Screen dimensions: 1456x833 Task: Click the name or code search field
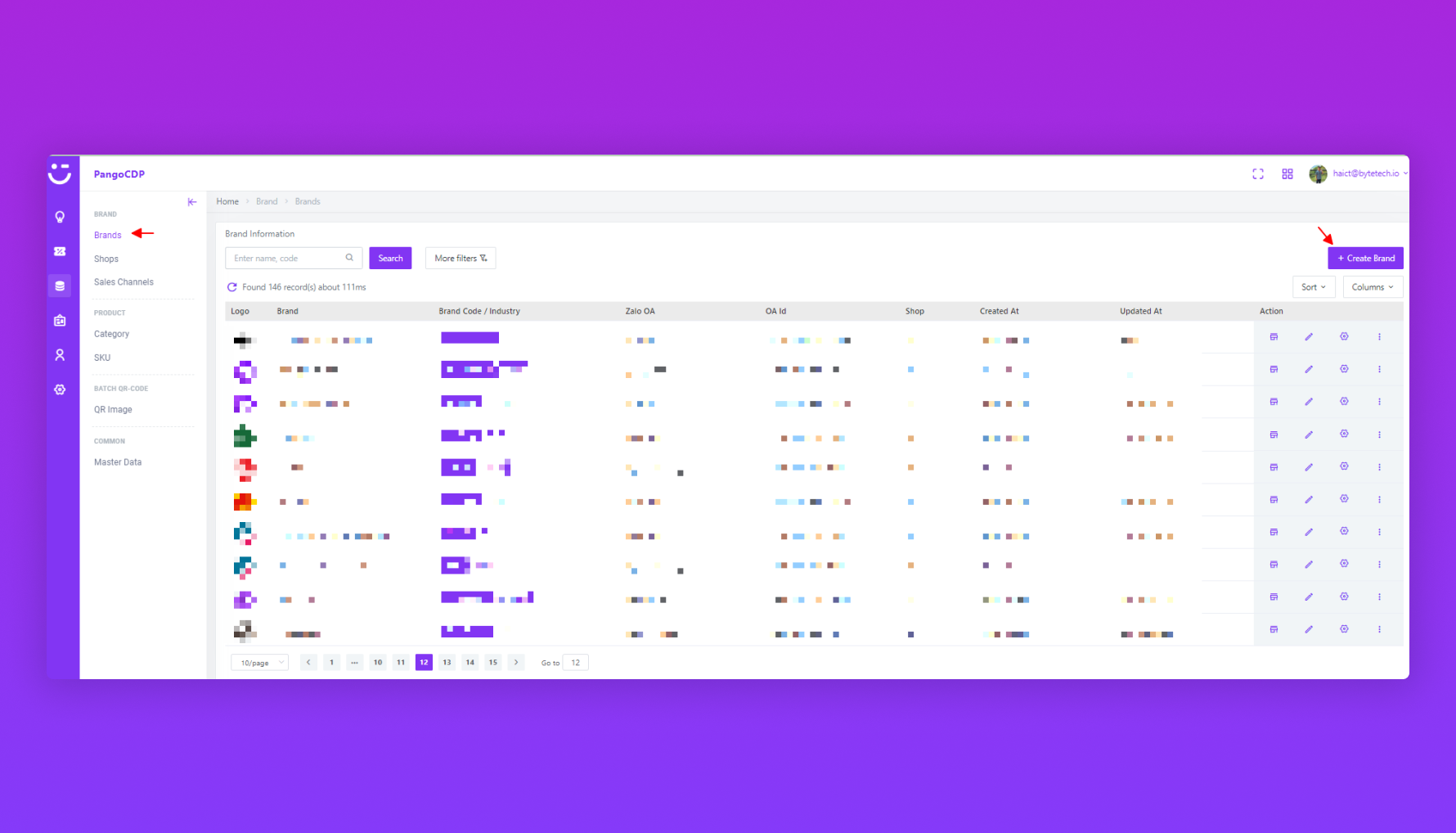286,259
